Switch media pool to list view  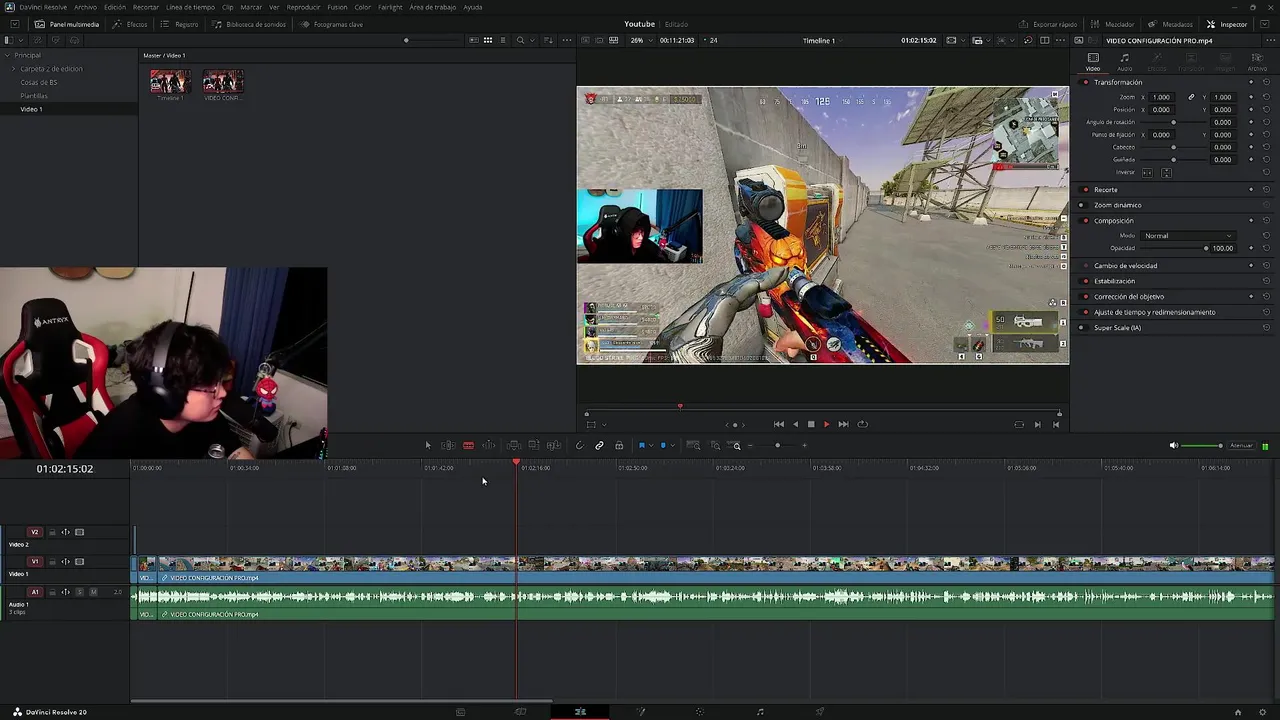click(503, 40)
